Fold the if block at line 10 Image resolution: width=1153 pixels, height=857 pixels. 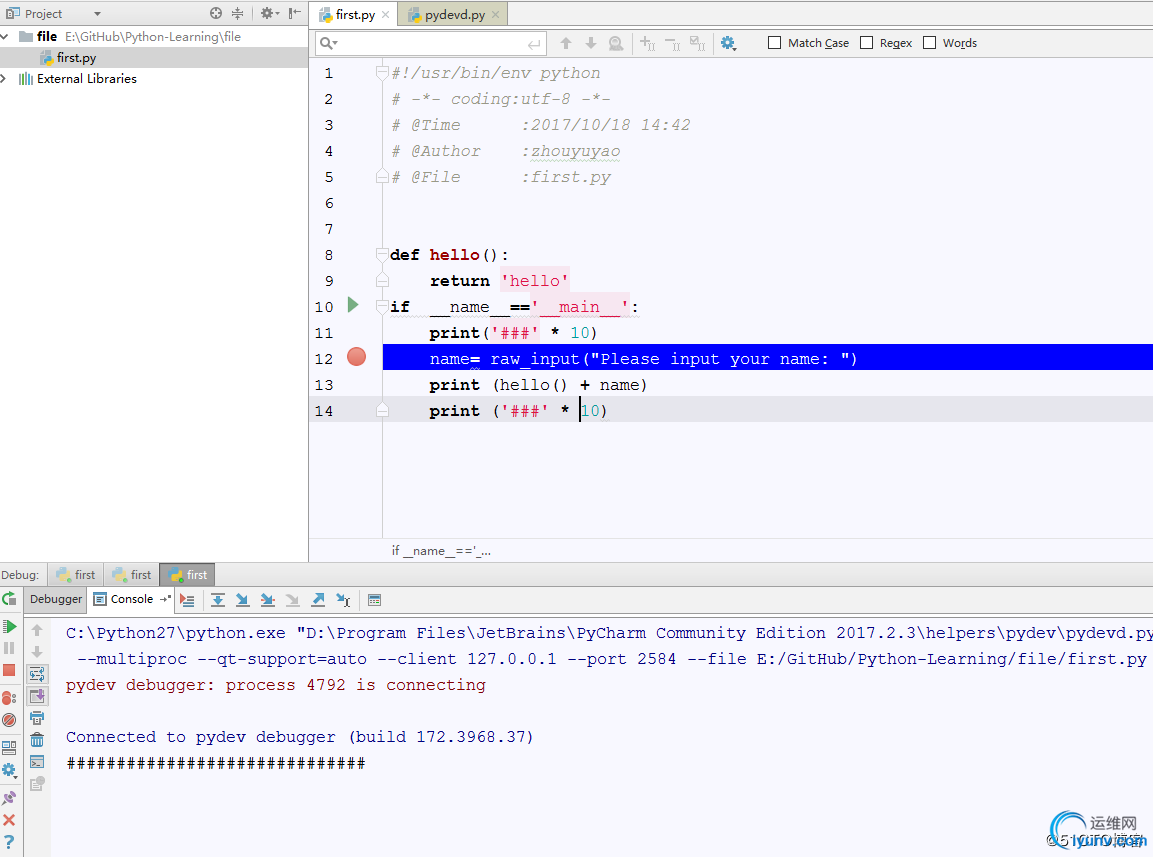(382, 307)
